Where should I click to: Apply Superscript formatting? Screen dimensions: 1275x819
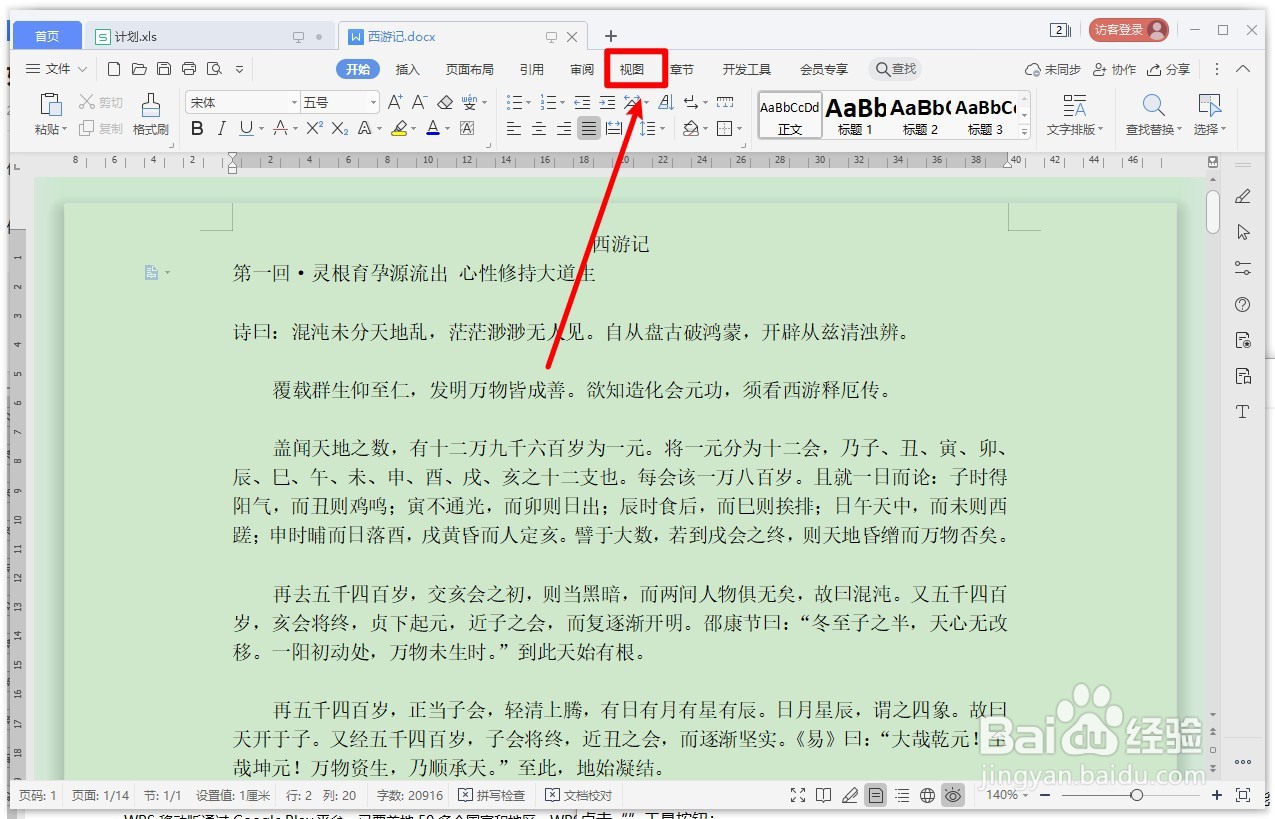point(314,128)
